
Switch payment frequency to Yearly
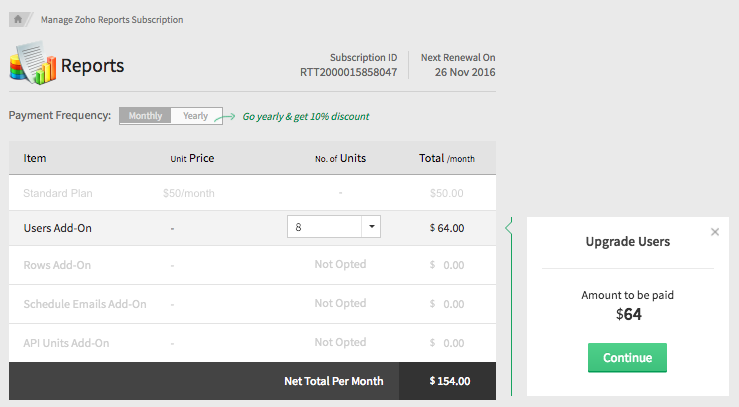click(x=196, y=116)
